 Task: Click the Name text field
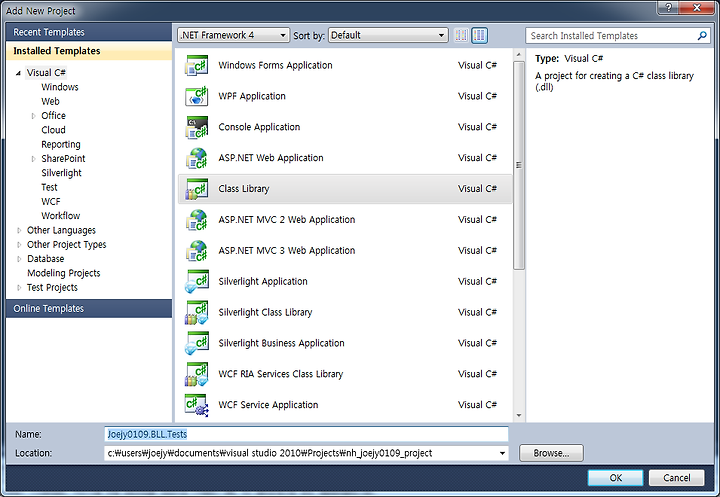(306, 434)
